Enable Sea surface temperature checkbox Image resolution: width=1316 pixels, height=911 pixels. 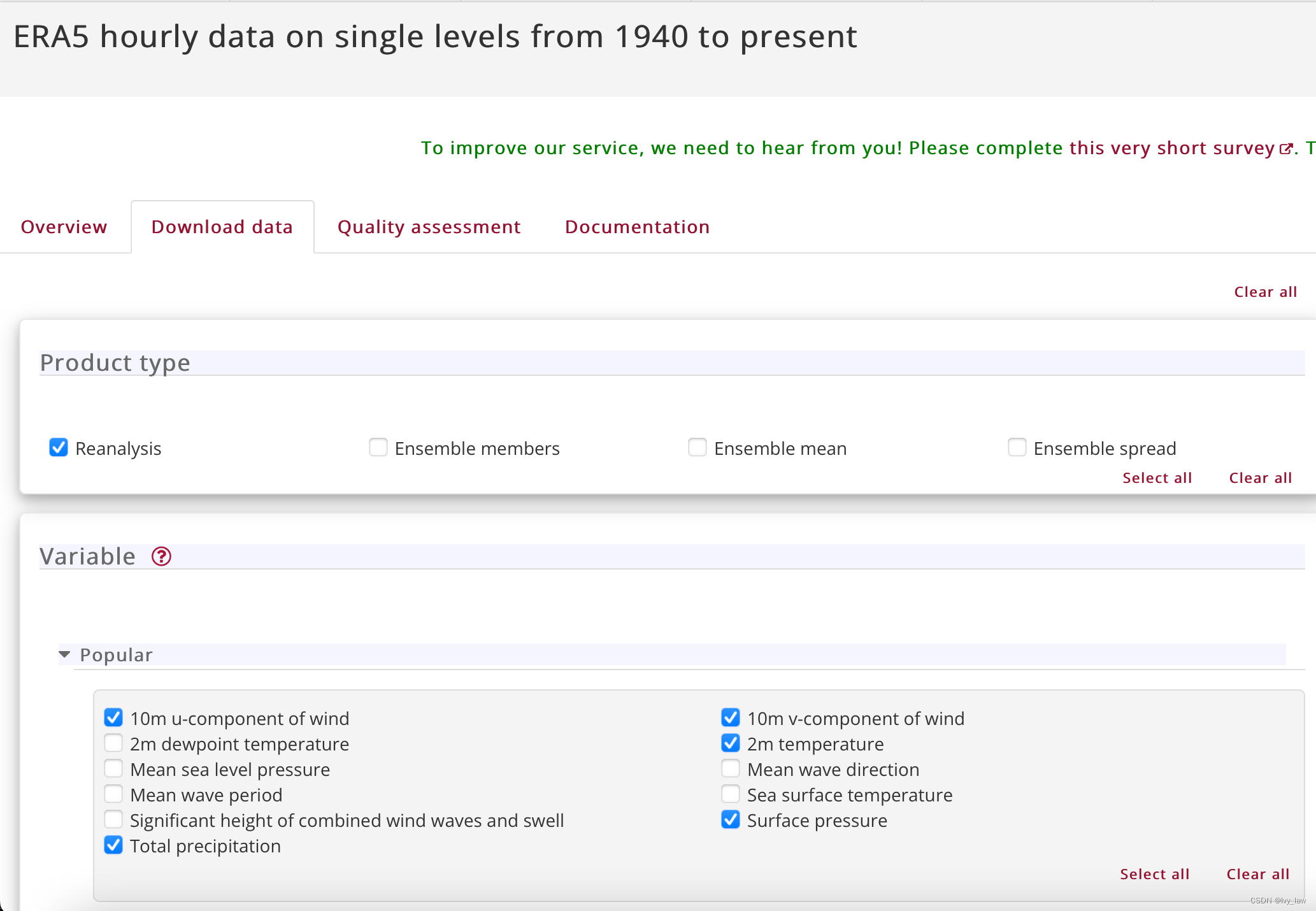click(731, 794)
